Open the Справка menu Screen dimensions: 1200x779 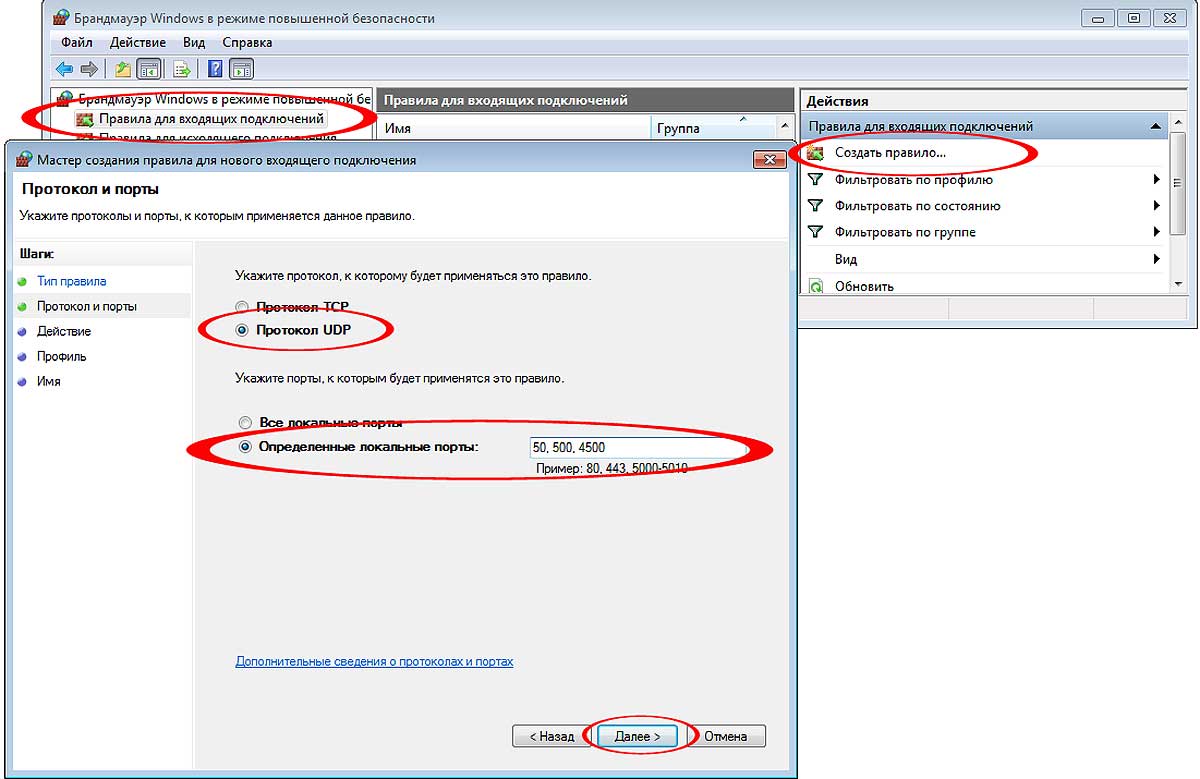click(247, 43)
